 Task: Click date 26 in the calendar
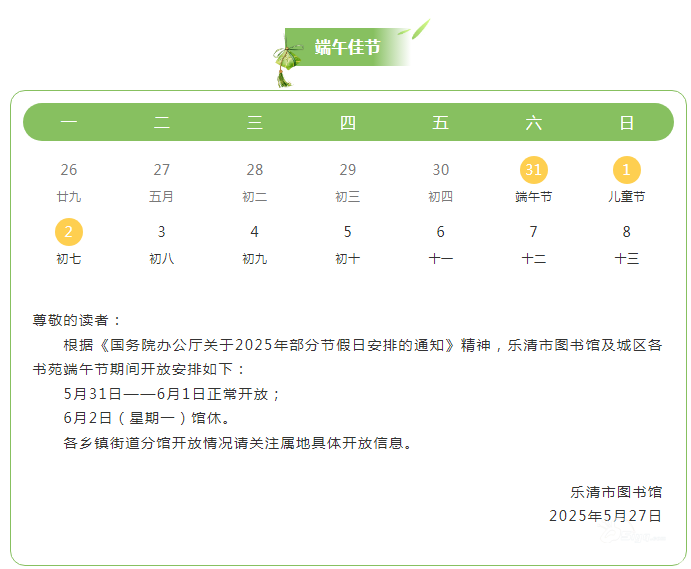tap(69, 170)
